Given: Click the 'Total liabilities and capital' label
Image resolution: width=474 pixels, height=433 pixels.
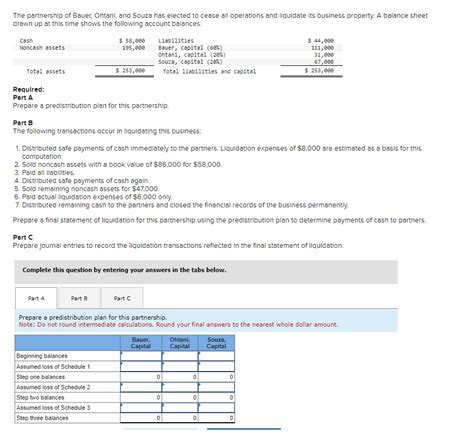Looking at the screenshot, I should click(210, 71).
